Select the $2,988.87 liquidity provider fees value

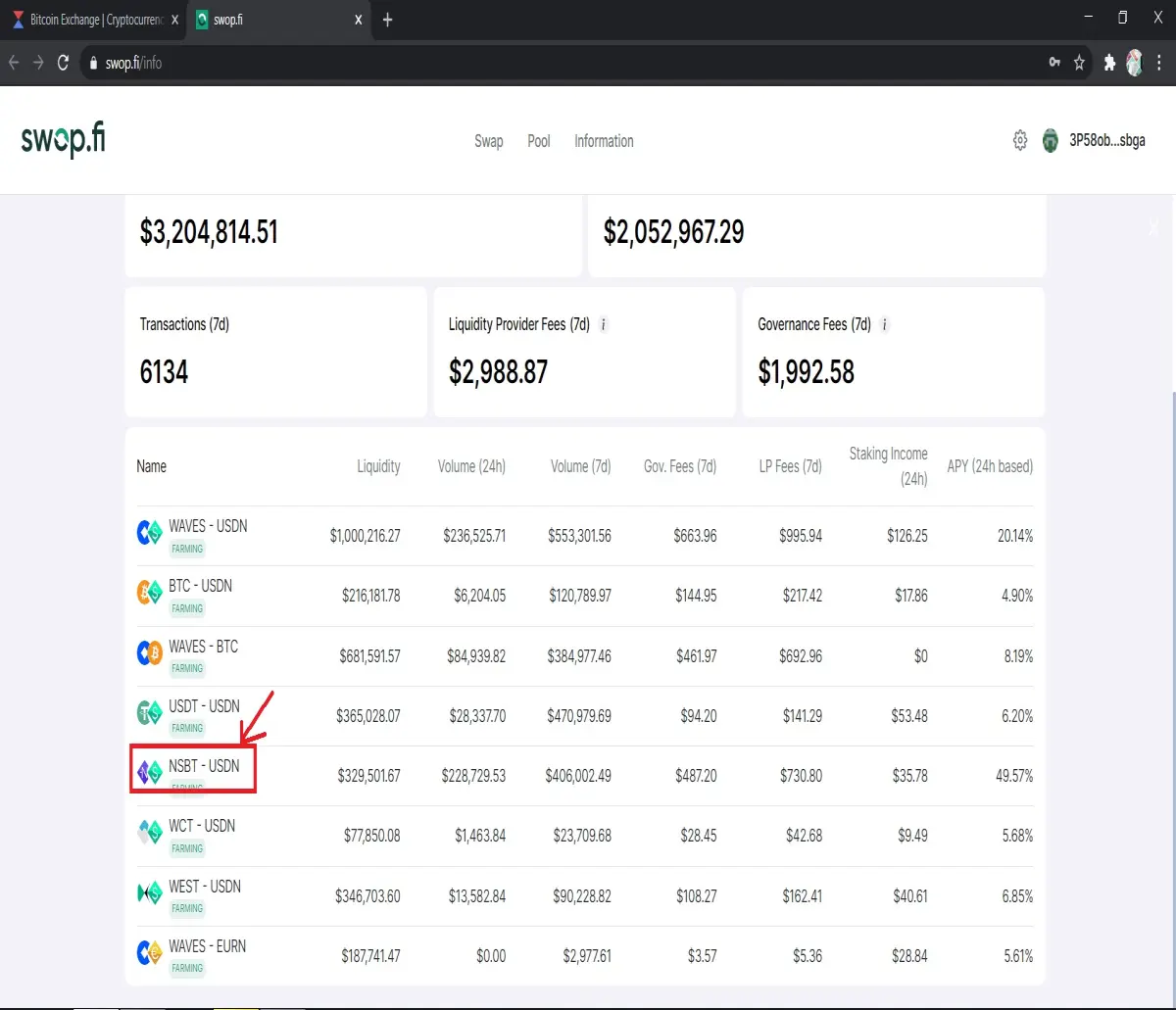[498, 372]
